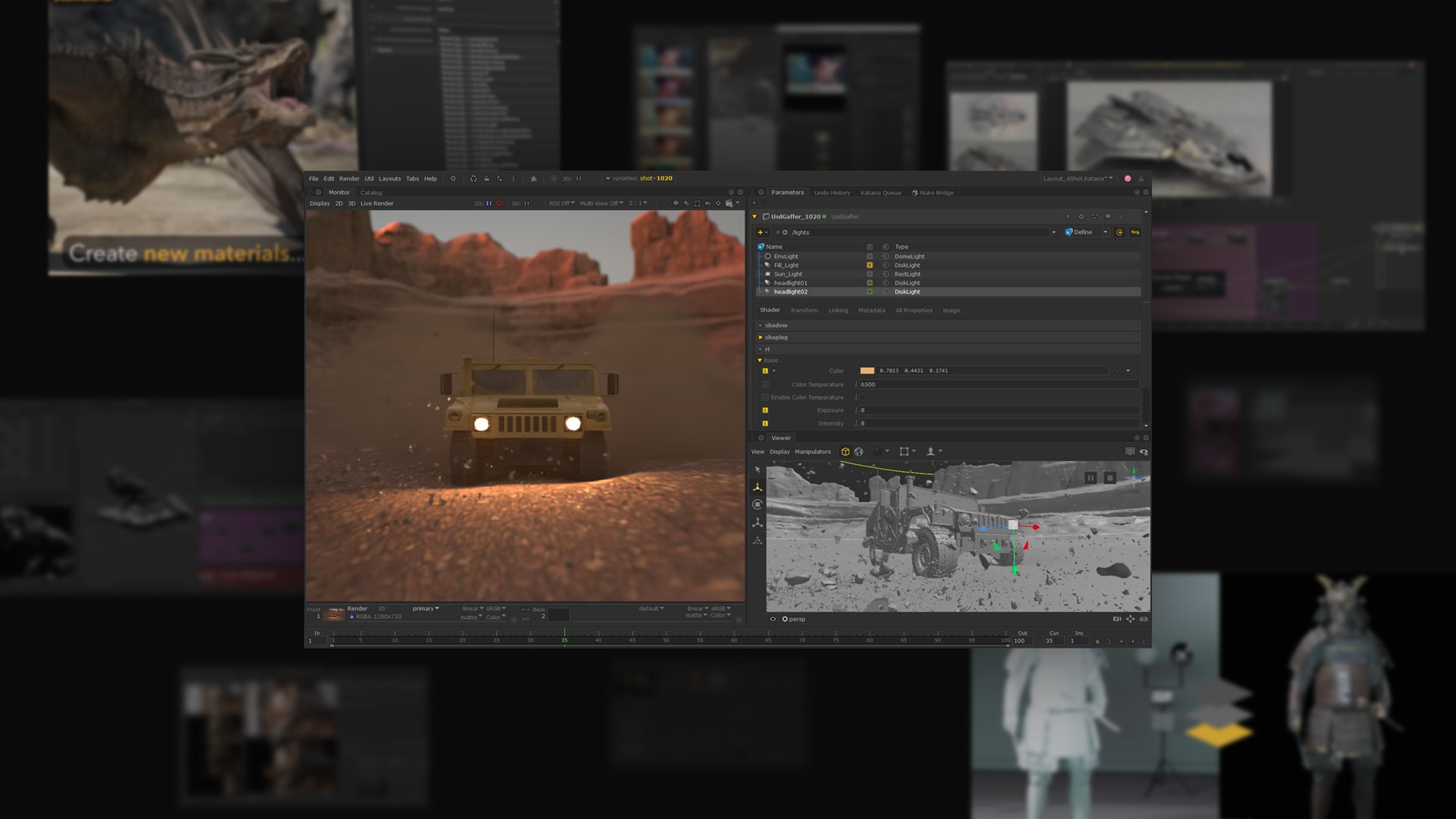Image resolution: width=1456 pixels, height=819 pixels.
Task: Click the Exposure value field
Action: pyautogui.click(x=998, y=410)
